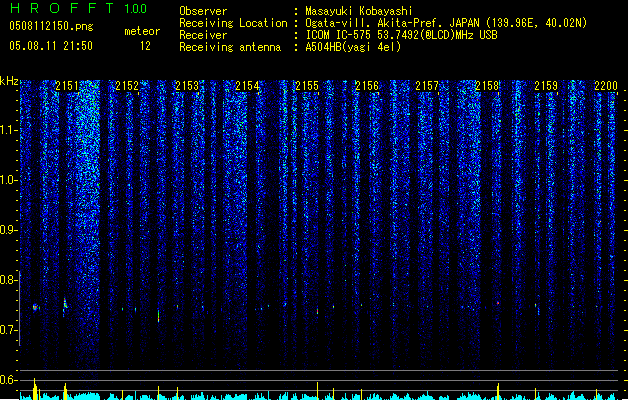Click the meteor count value 12
Viewport: 629px width, 400px height.
[145, 46]
